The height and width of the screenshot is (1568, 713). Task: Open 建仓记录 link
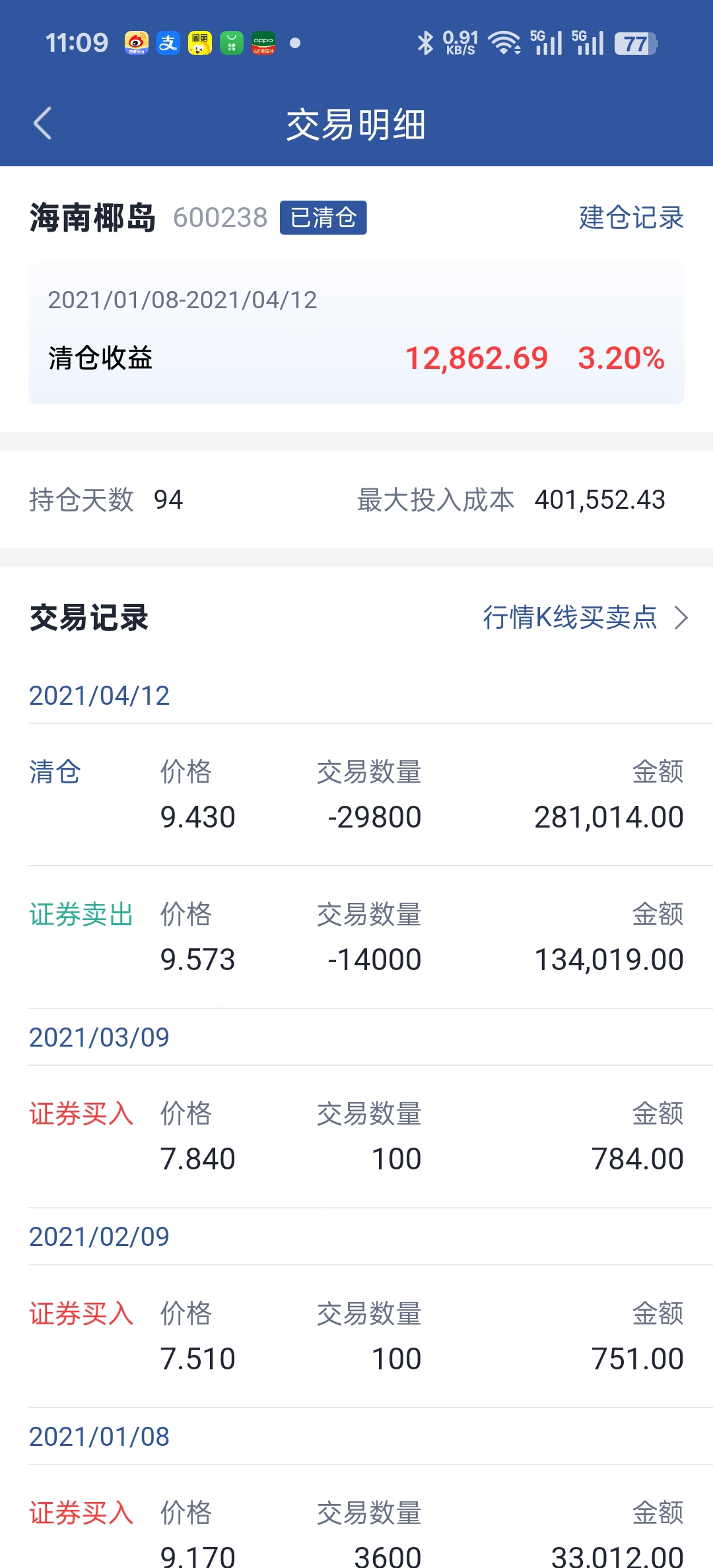point(631,217)
